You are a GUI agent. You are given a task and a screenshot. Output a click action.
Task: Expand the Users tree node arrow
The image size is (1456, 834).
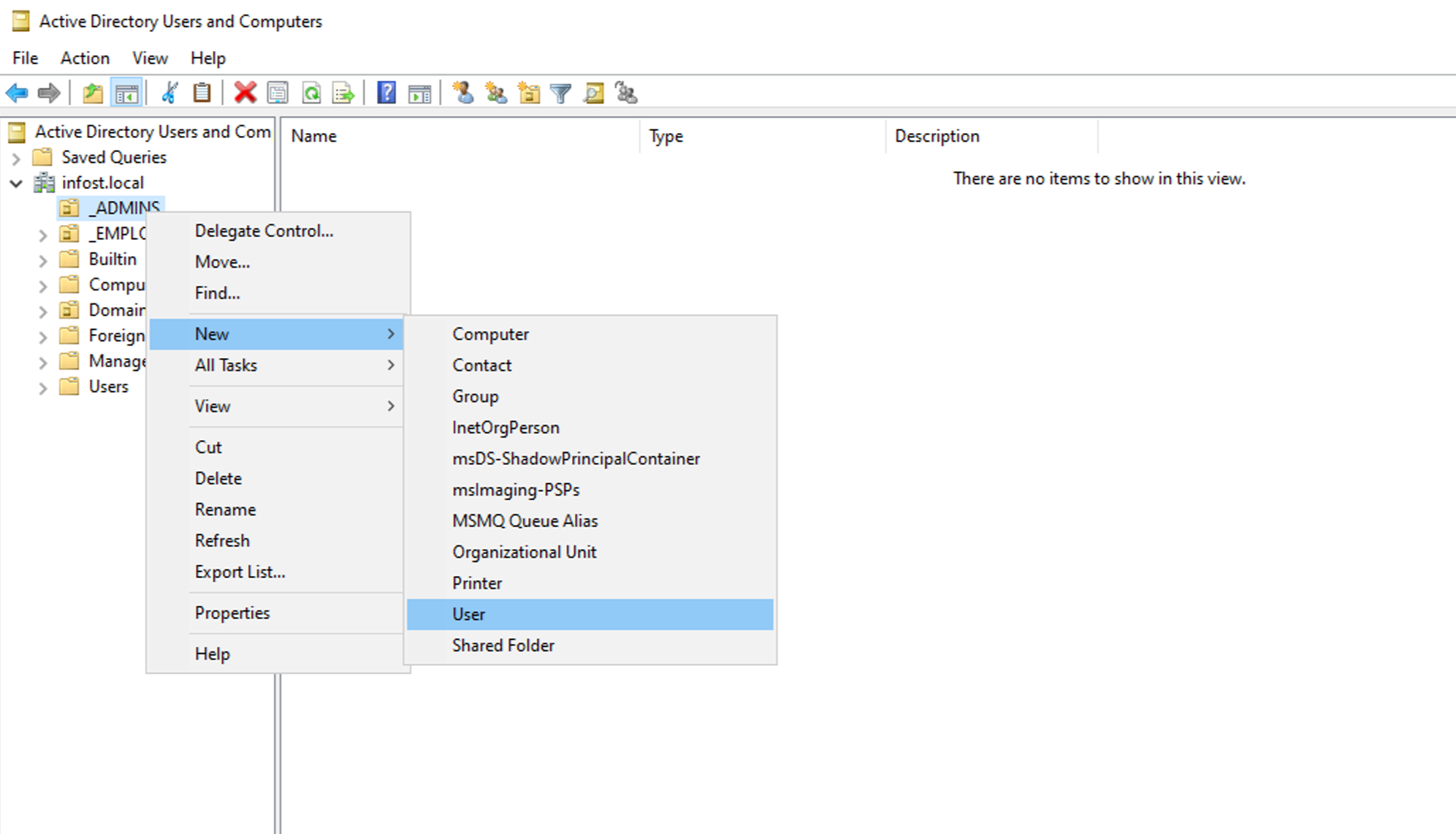pos(43,387)
